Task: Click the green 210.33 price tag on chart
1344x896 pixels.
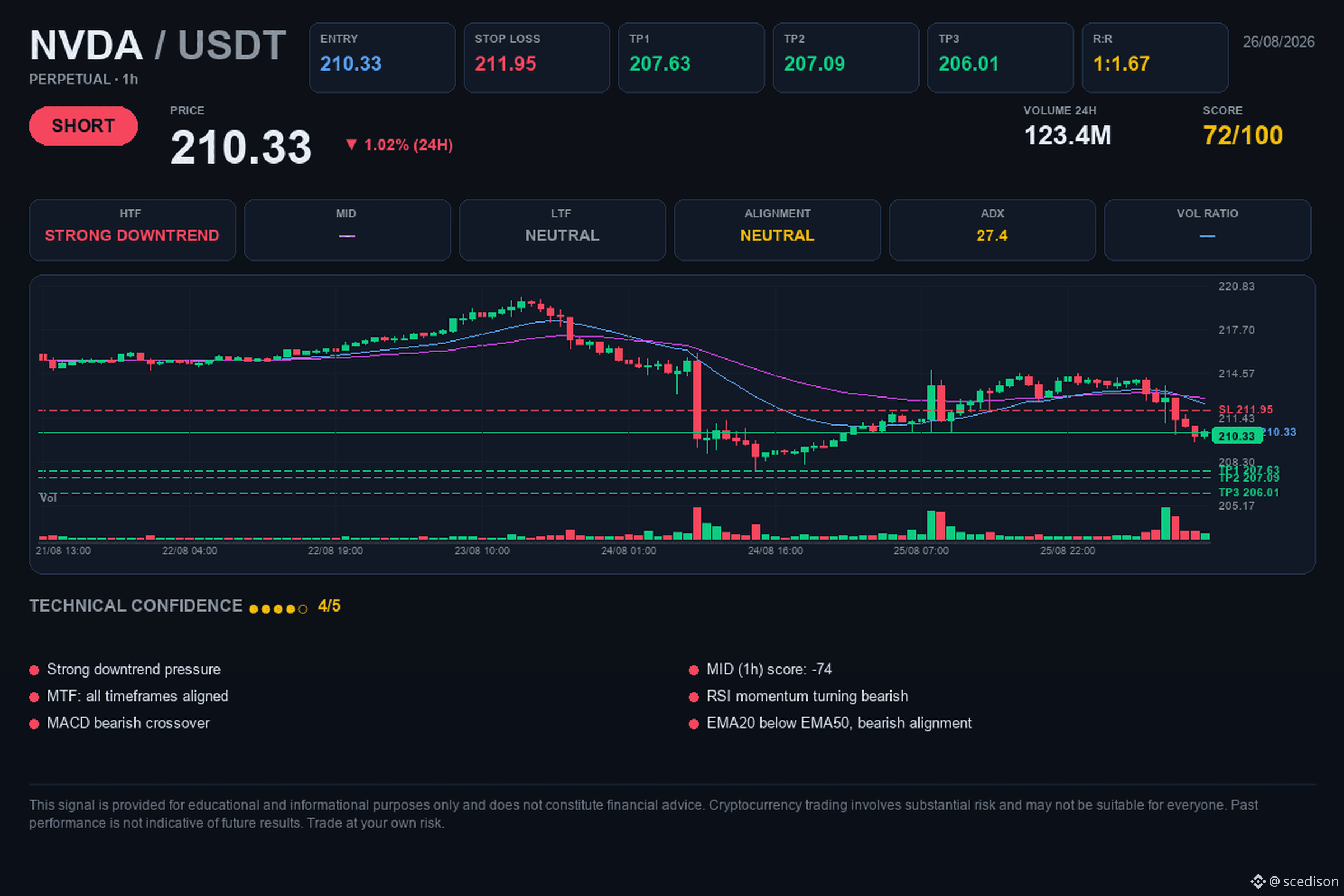Action: [x=1236, y=436]
